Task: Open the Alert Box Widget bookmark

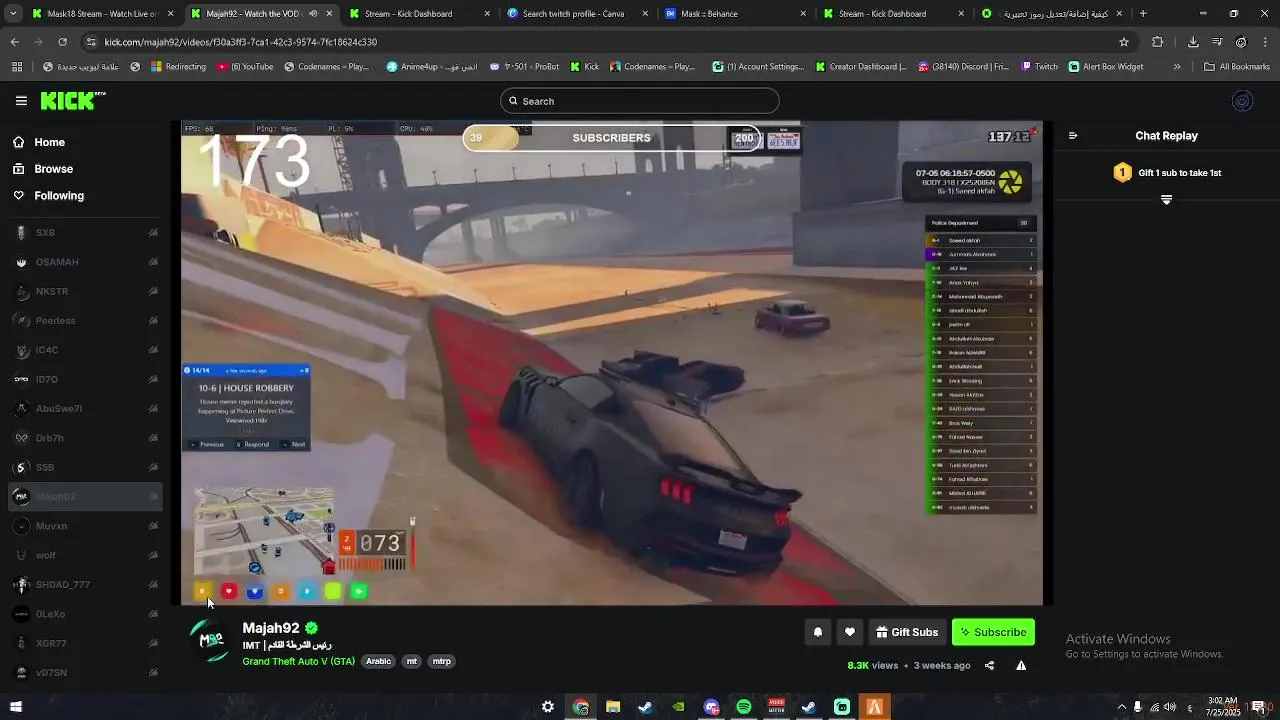Action: tap(1106, 67)
